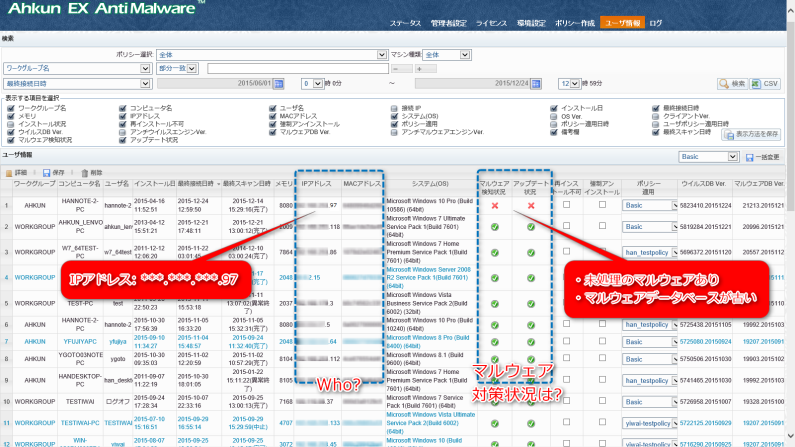Click the 一括変更 save icon button

[x=763, y=157]
